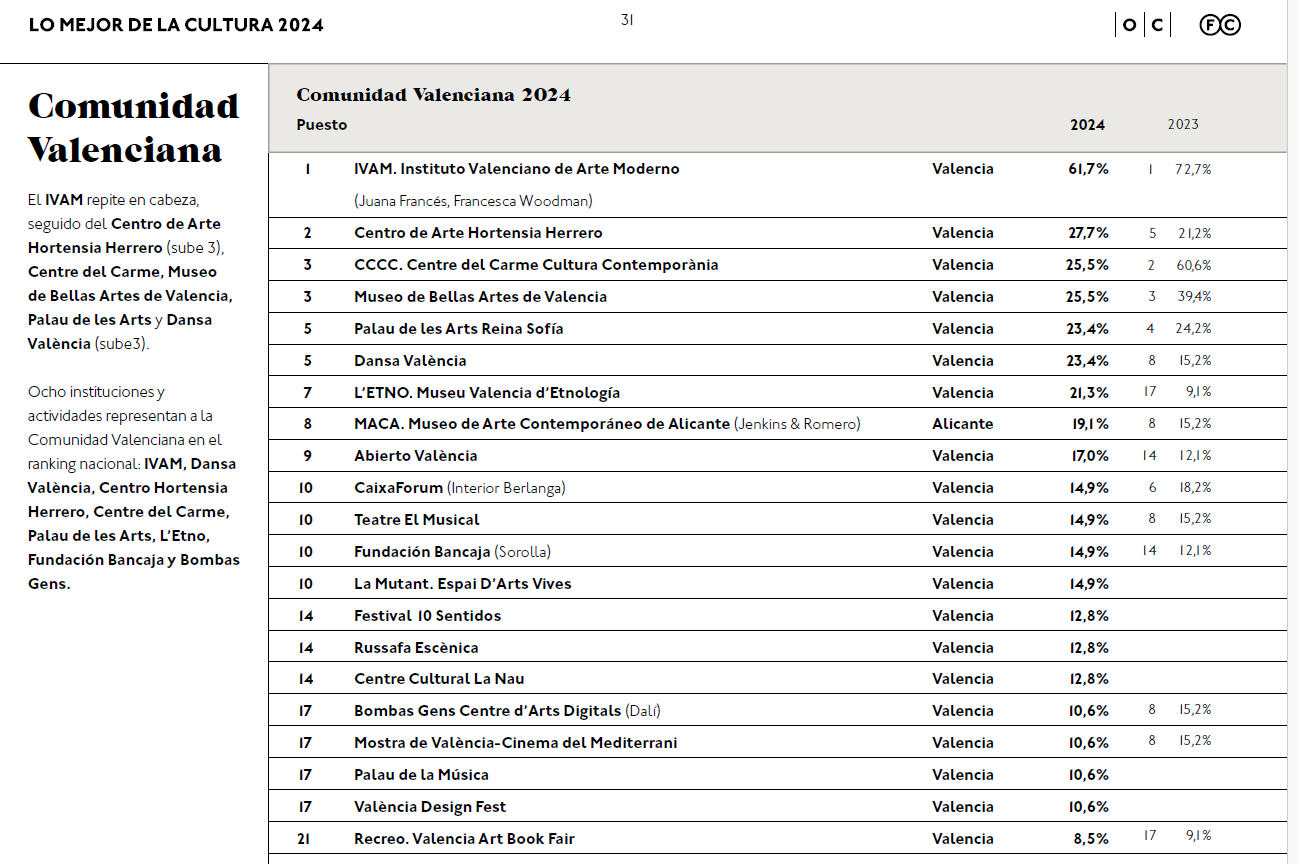Click the MACA Museo de Arte Contemporáneo entry
Screen dimensions: 1298x864
[x=541, y=424]
